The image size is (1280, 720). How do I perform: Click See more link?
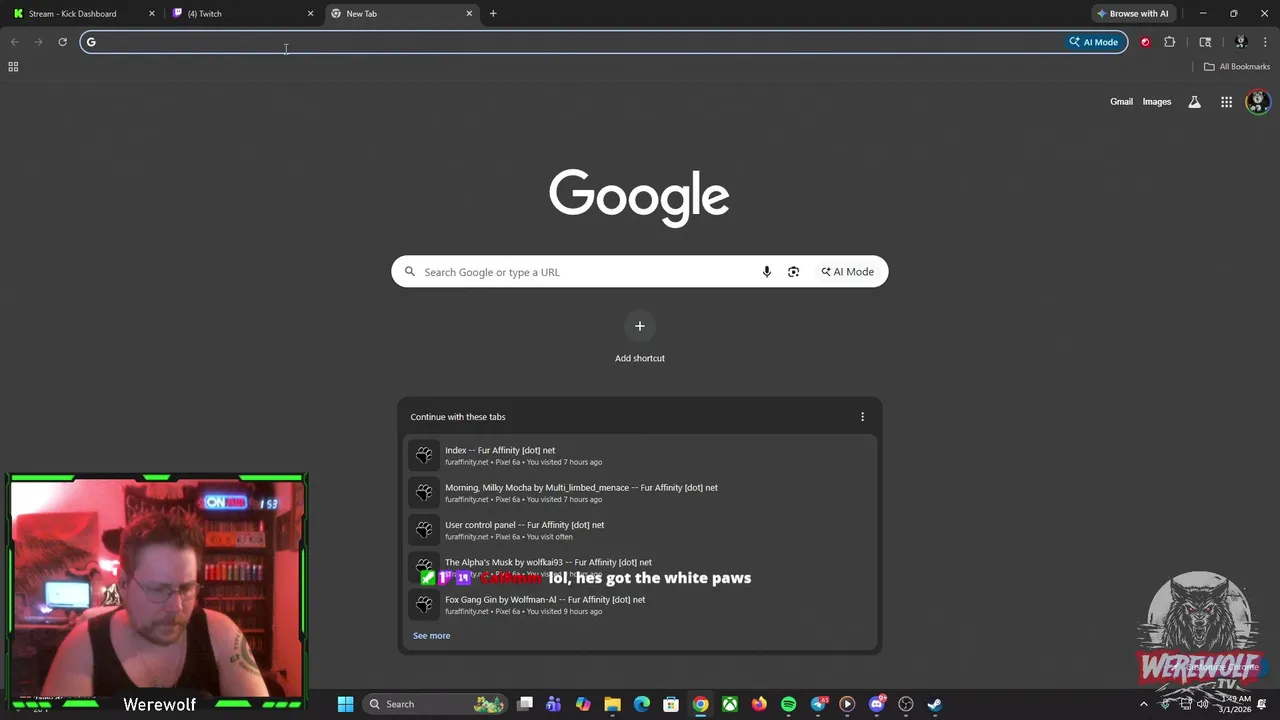point(431,636)
